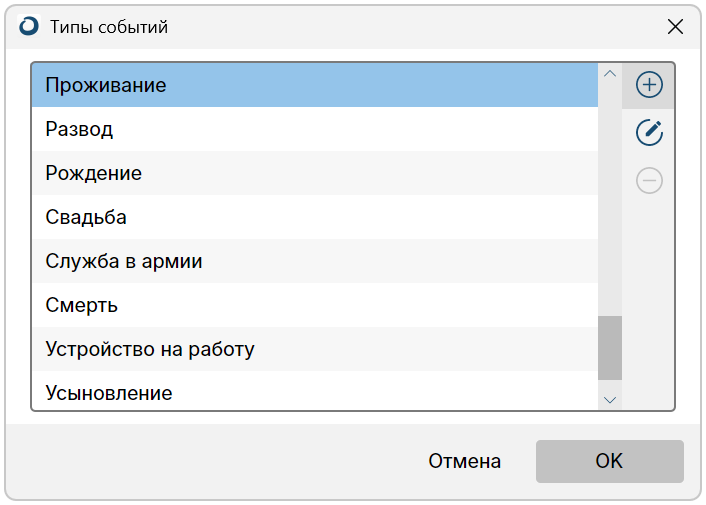This screenshot has width=706, height=505.
Task: Click the Типы событий title text
Action: click(109, 27)
